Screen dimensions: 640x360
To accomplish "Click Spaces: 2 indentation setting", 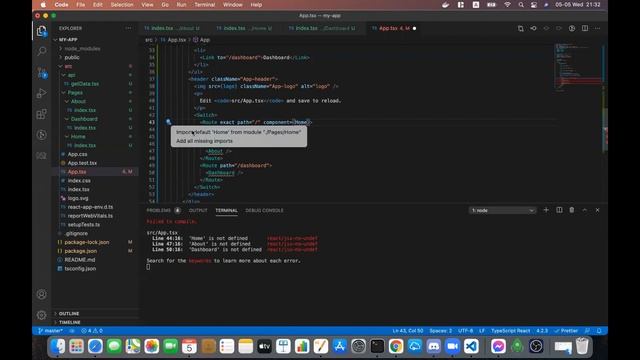I will tap(441, 331).
